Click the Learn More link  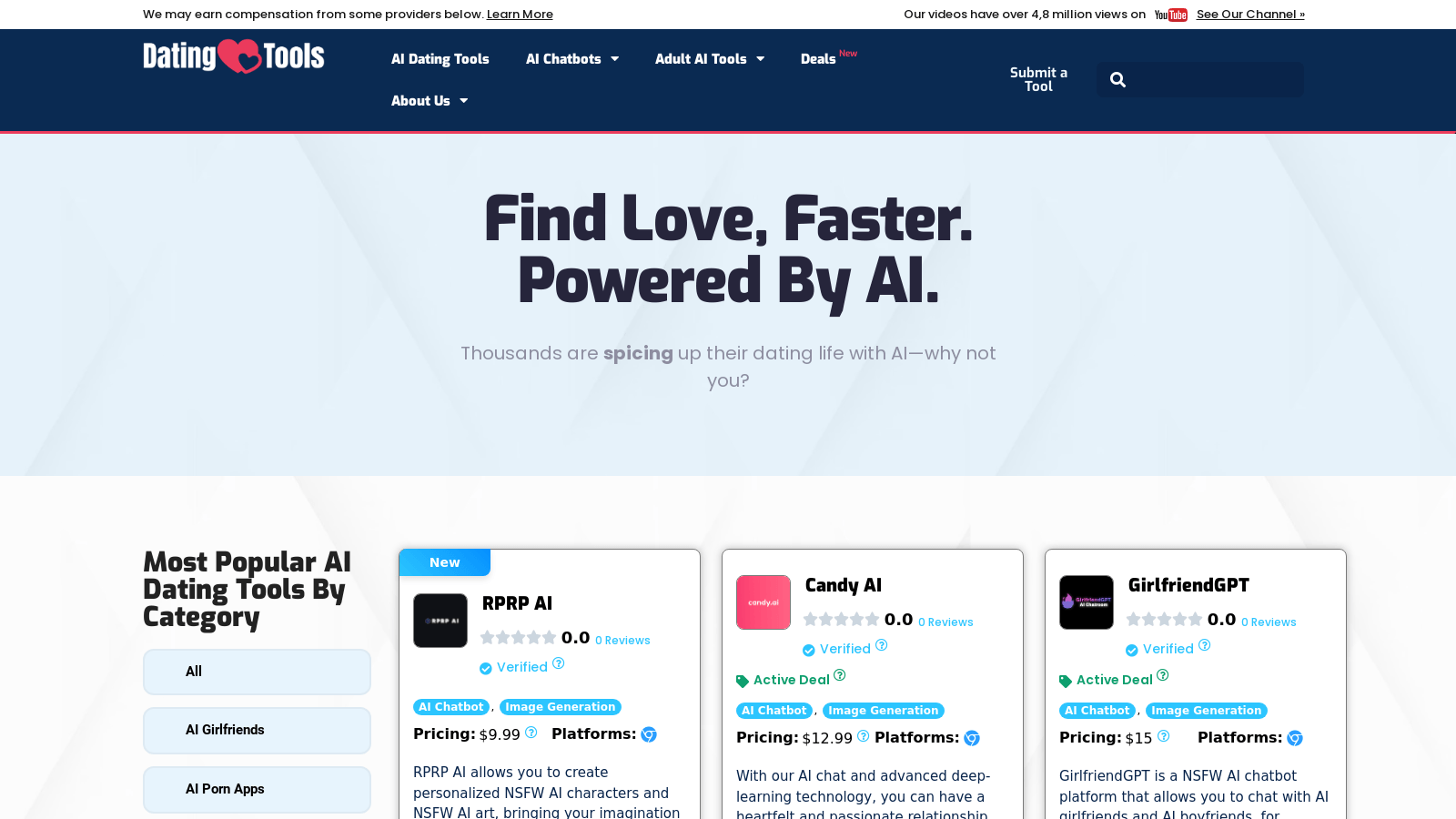coord(520,15)
